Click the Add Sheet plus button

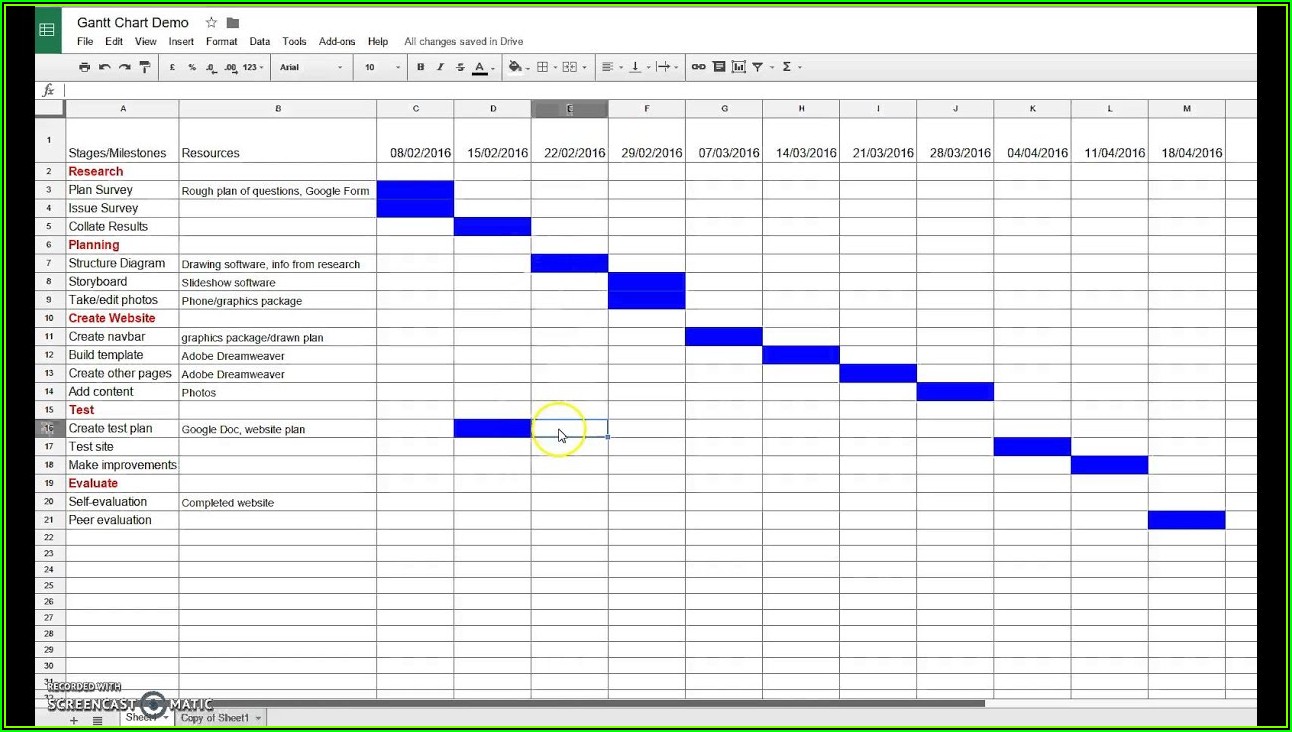click(73, 720)
